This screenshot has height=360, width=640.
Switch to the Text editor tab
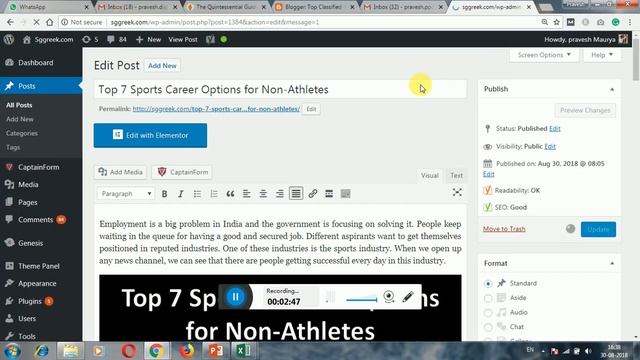(x=456, y=176)
